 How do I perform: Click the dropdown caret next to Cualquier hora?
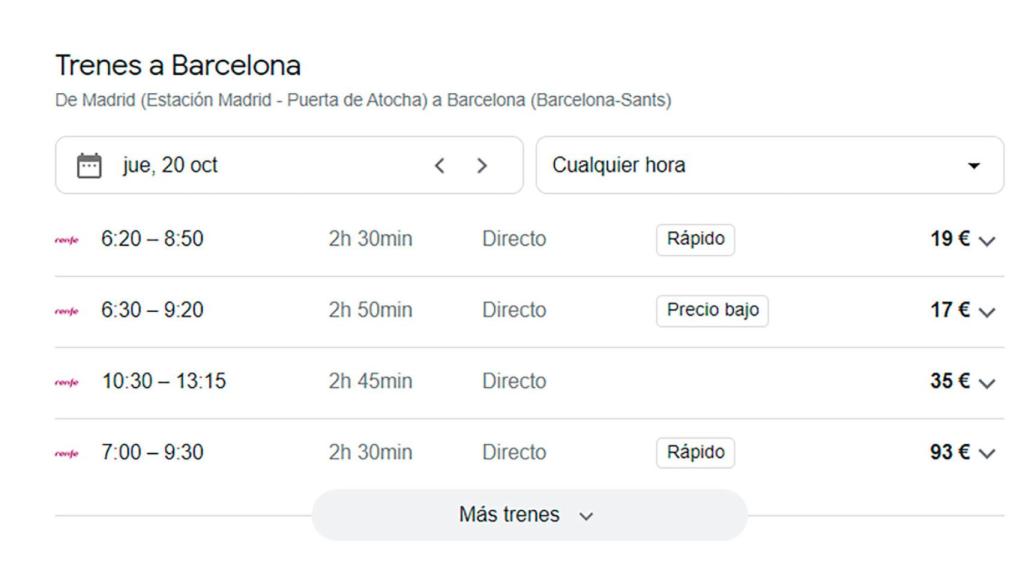coord(974,165)
